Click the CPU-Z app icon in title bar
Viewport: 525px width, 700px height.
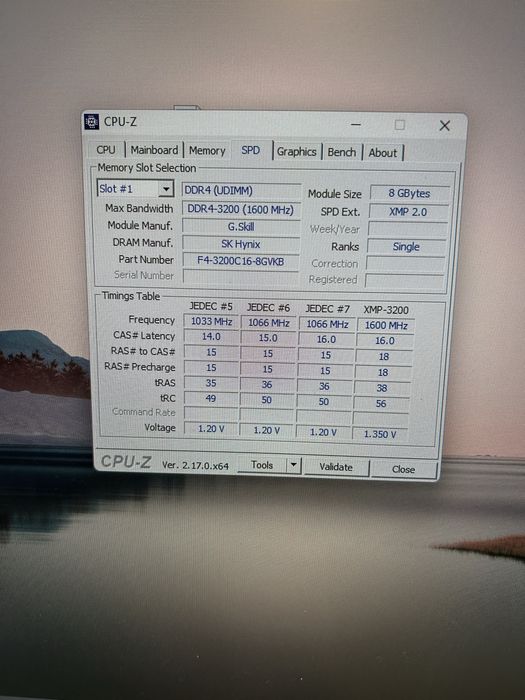tap(92, 121)
